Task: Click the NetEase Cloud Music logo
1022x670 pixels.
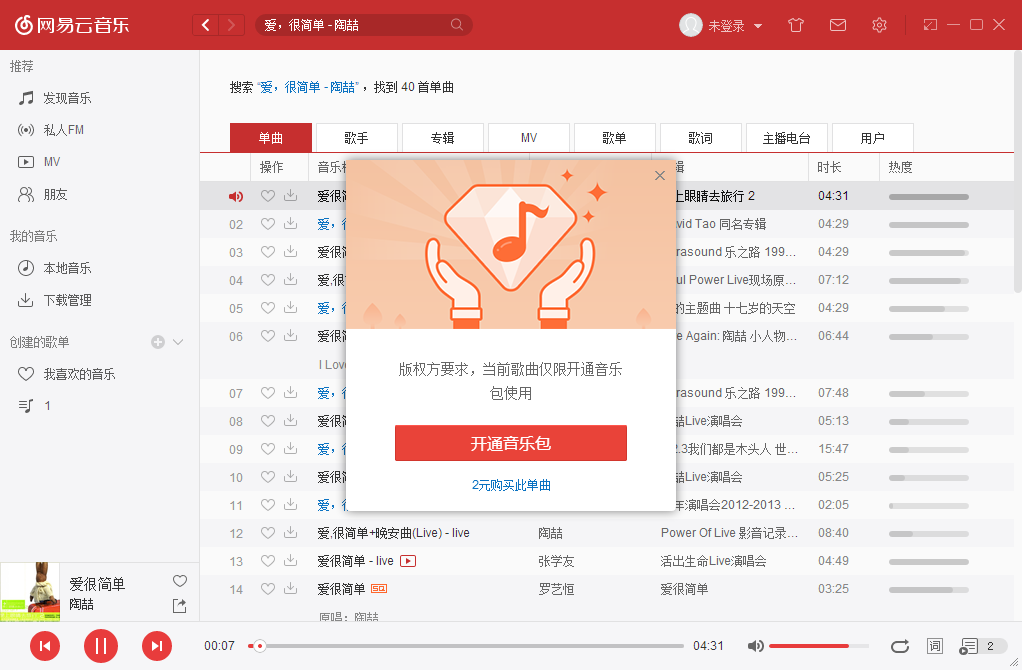Action: [72, 25]
